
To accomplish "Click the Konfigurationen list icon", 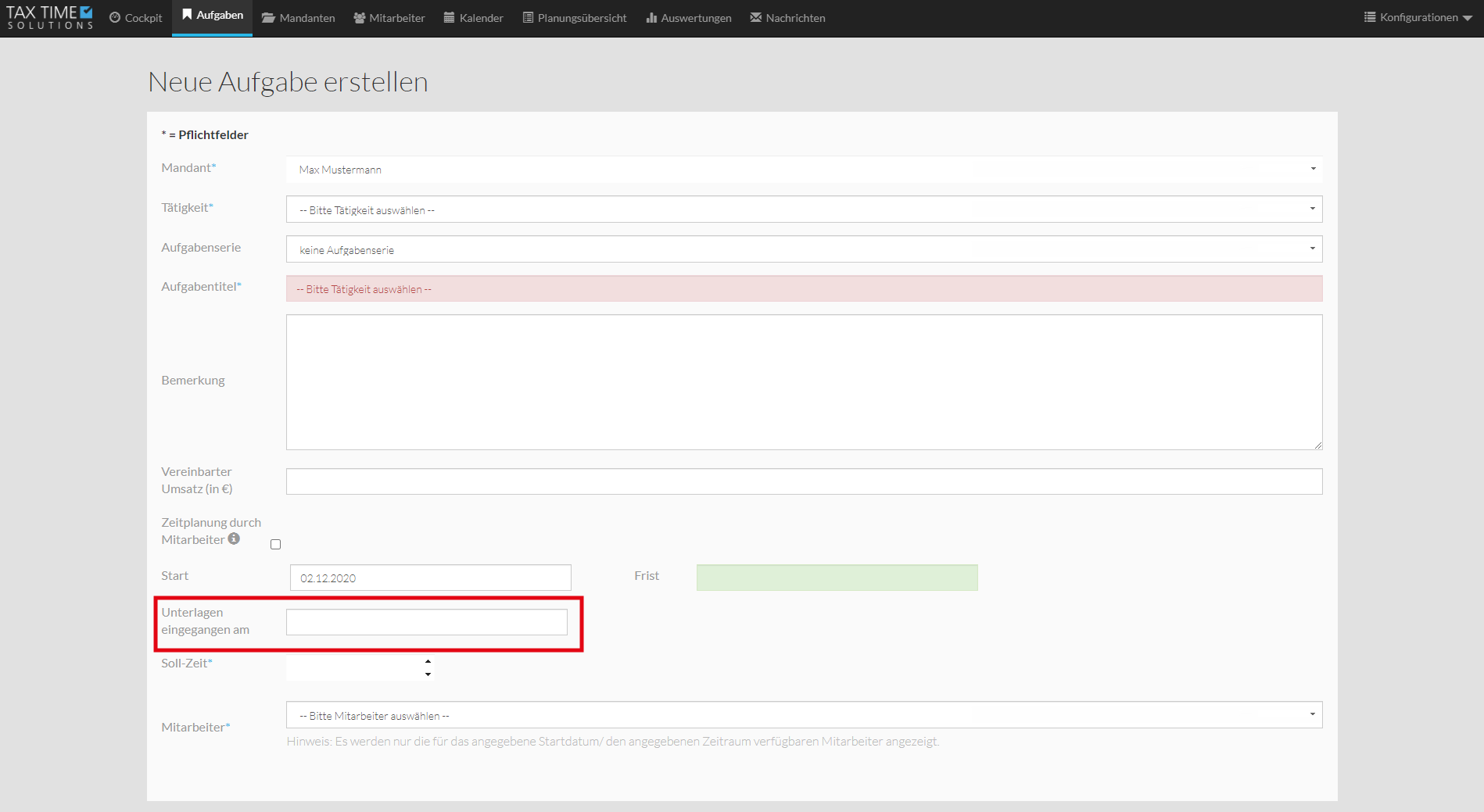I will tap(1370, 17).
